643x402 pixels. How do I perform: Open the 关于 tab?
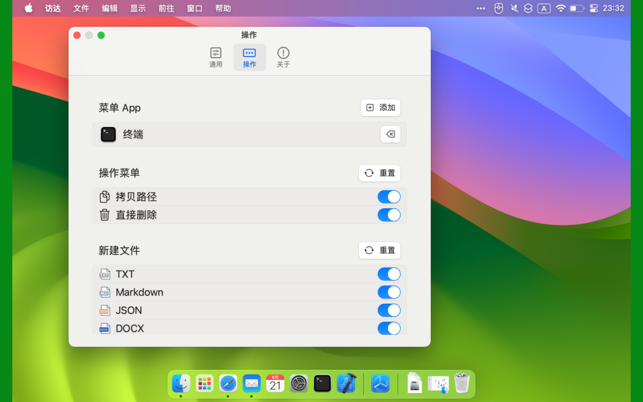pyautogui.click(x=283, y=57)
